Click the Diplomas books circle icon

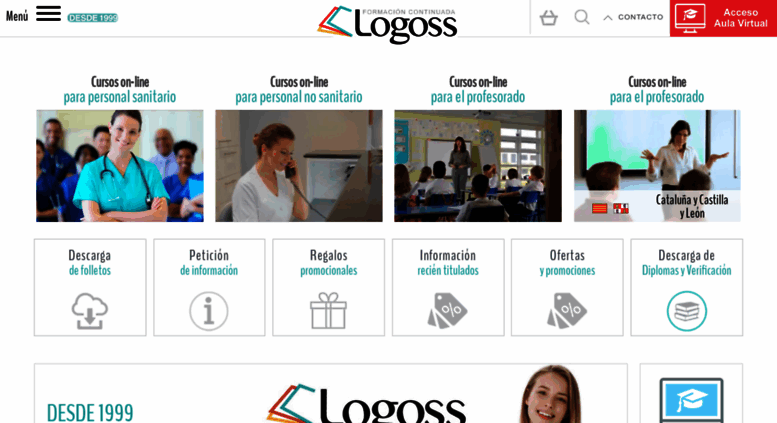686,311
